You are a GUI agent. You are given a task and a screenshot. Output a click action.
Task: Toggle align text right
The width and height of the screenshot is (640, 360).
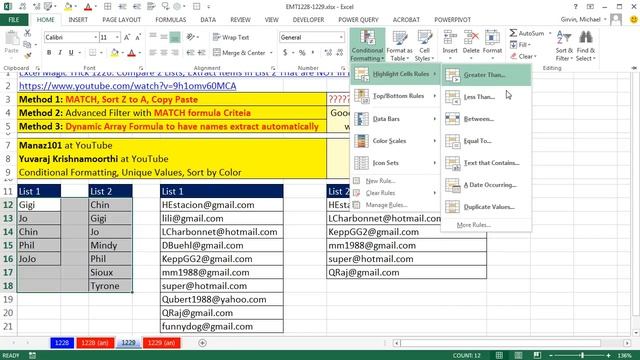click(x=175, y=53)
